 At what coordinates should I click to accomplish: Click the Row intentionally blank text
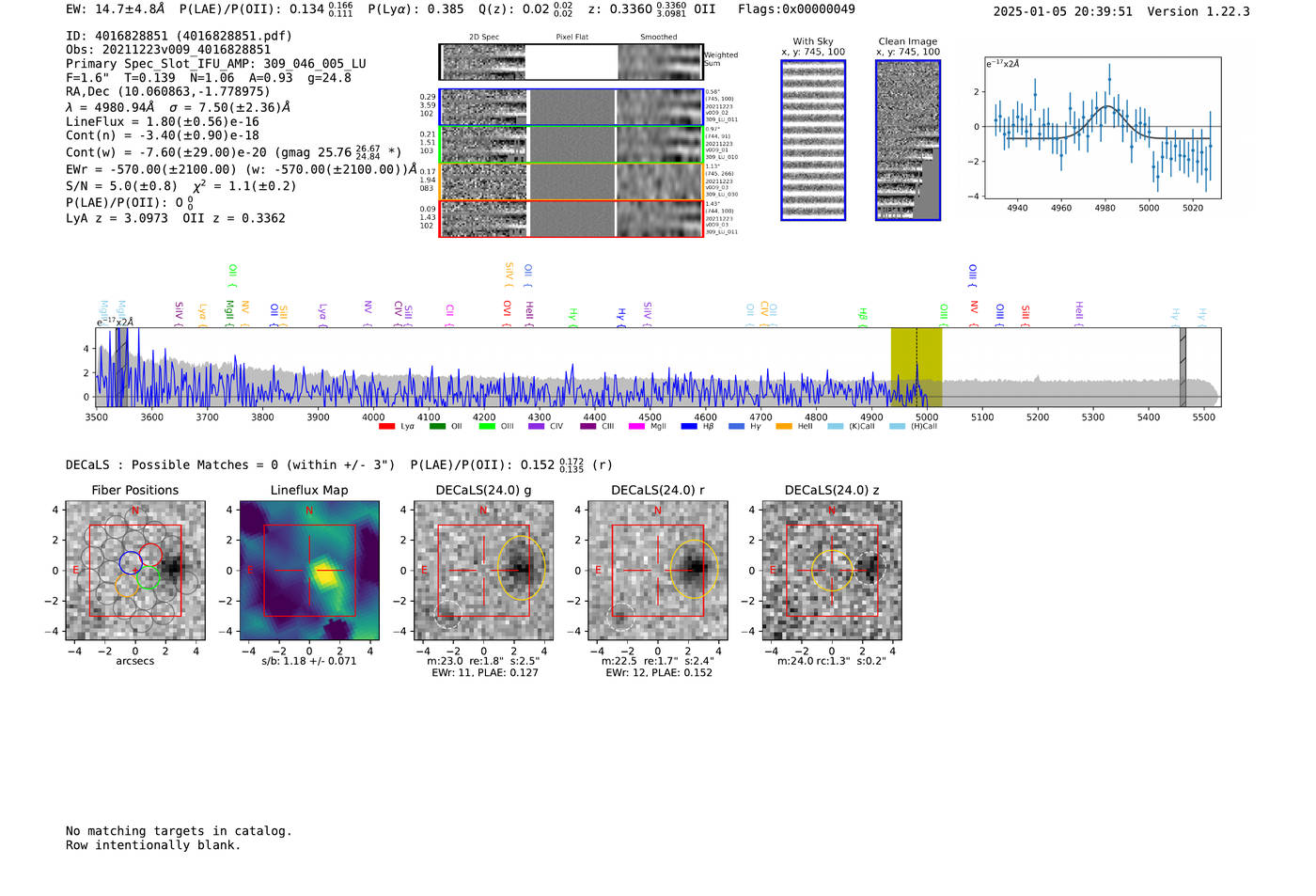[153, 845]
